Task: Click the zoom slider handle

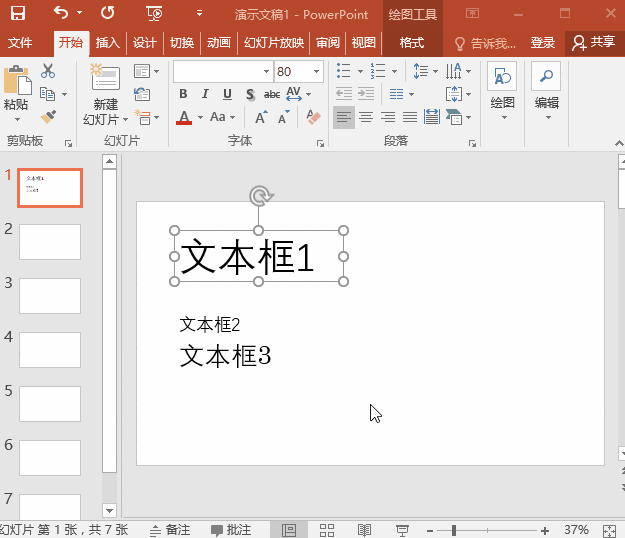Action: point(454,530)
